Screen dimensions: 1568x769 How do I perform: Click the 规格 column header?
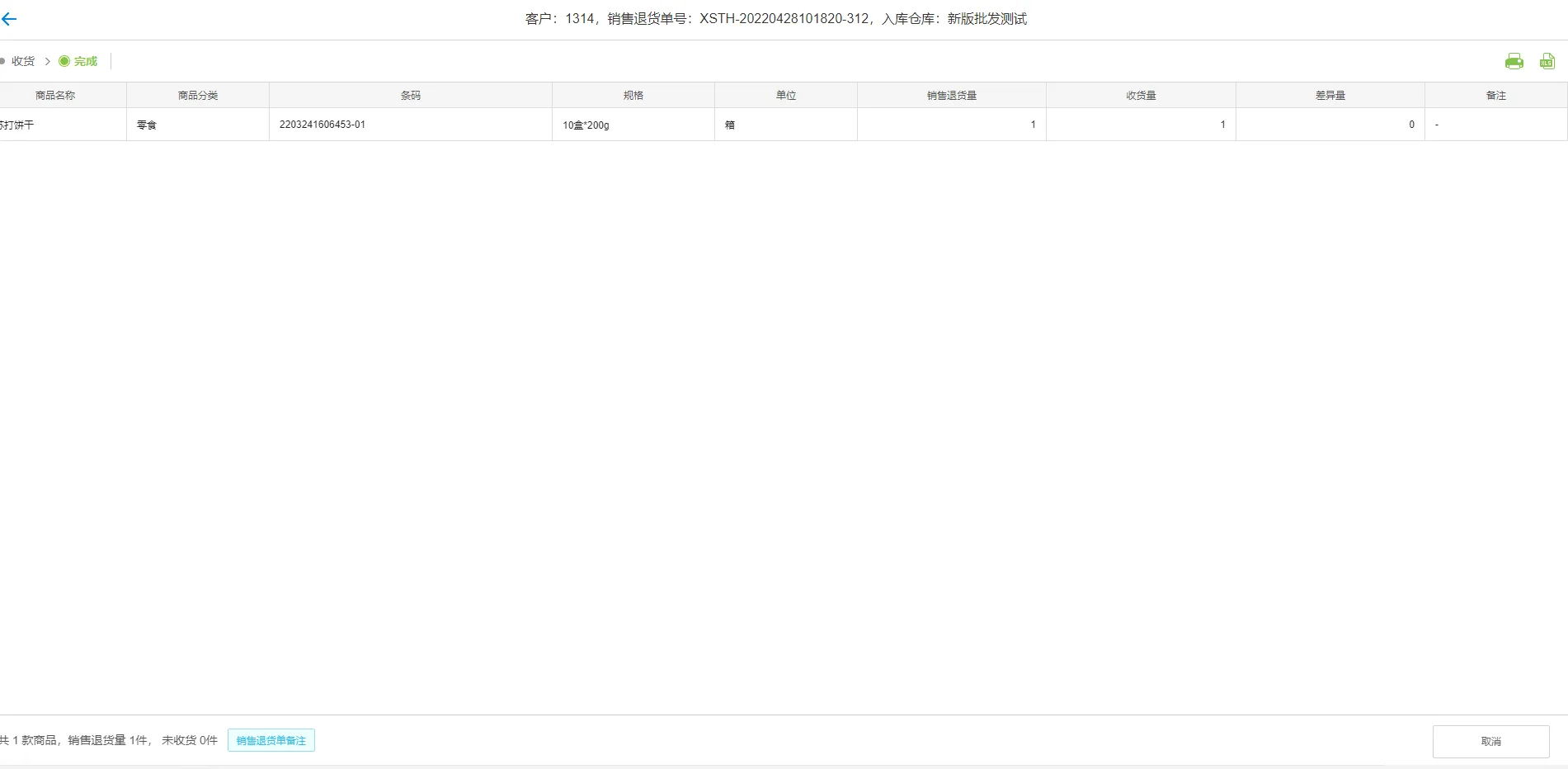click(633, 95)
